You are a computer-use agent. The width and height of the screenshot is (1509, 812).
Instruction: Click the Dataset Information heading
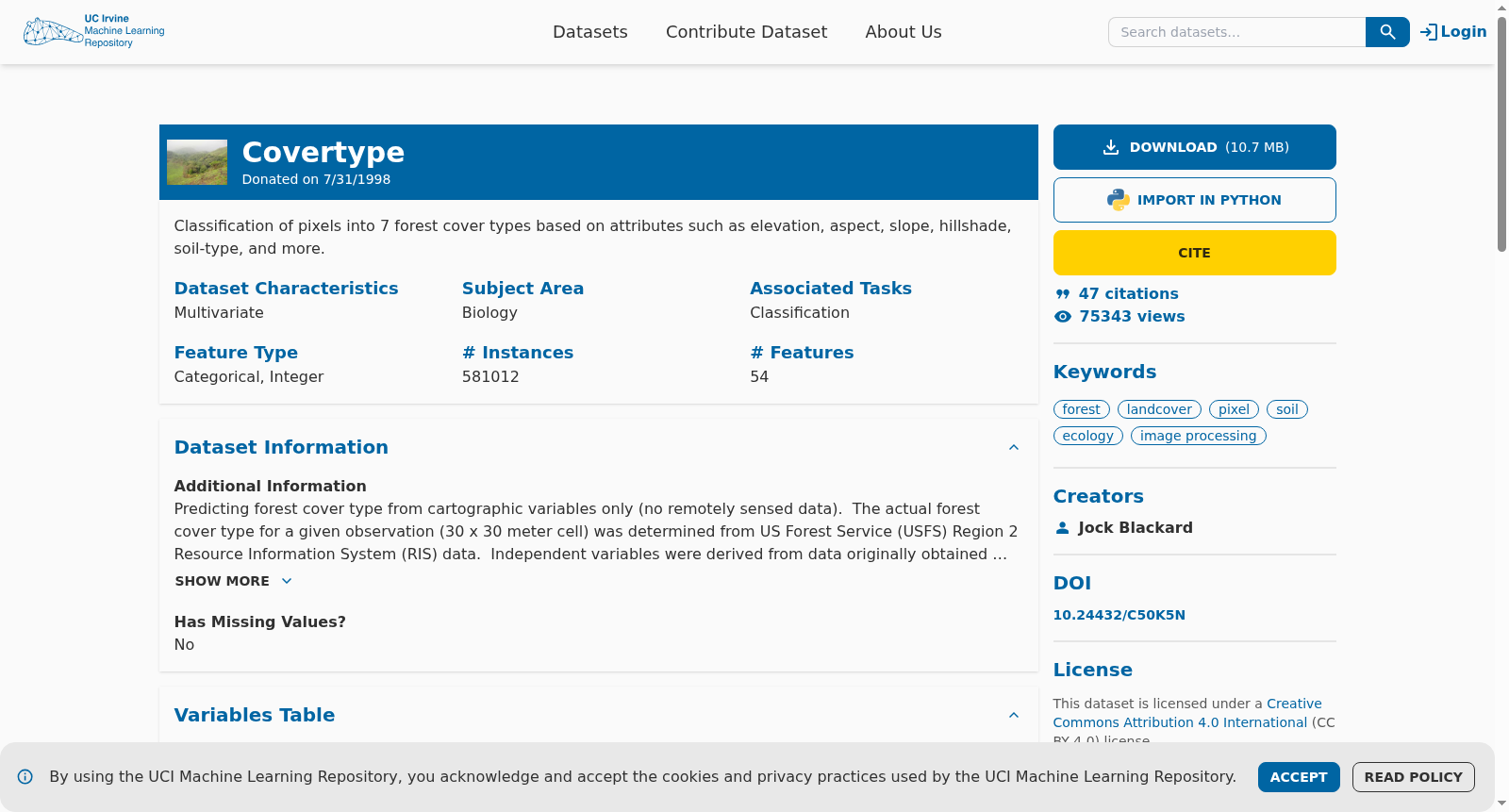[281, 447]
